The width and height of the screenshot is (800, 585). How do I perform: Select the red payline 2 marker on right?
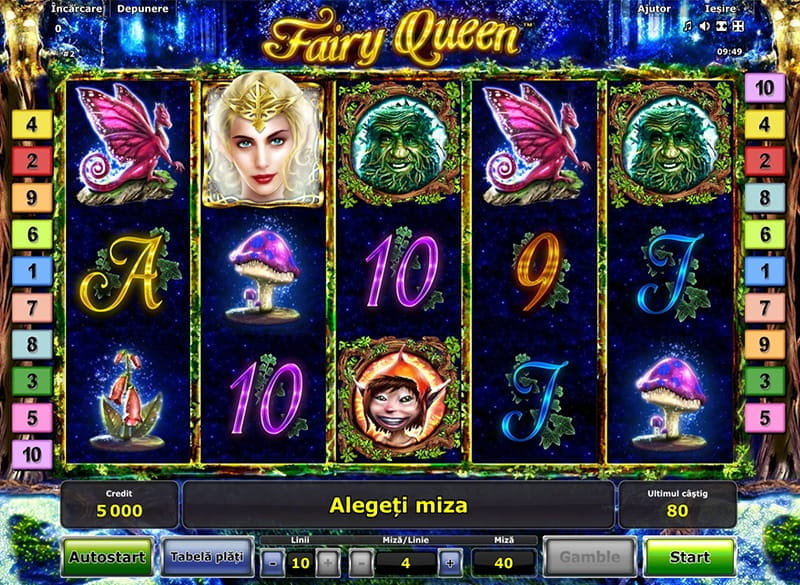point(764,161)
